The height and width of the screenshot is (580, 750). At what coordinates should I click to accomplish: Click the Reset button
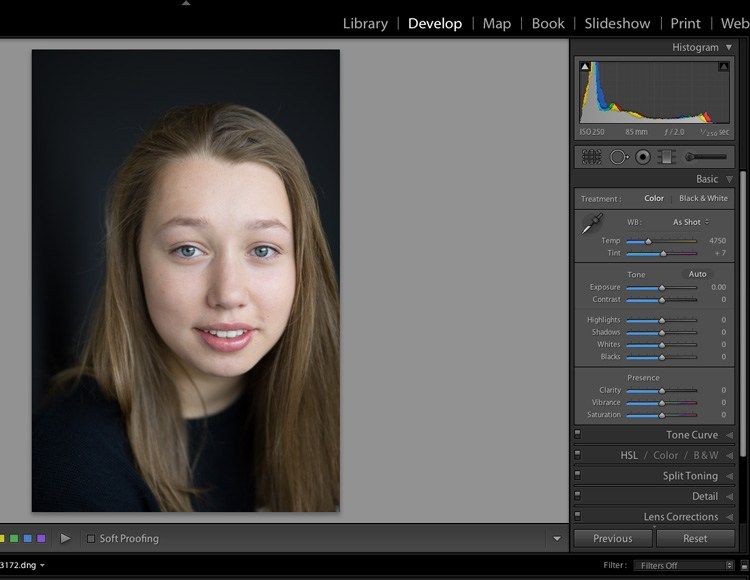pos(695,538)
